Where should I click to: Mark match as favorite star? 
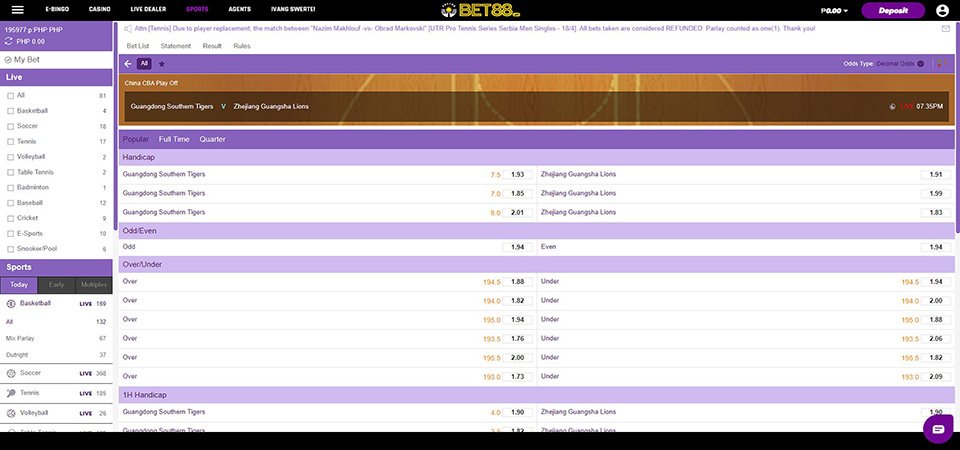(x=162, y=64)
